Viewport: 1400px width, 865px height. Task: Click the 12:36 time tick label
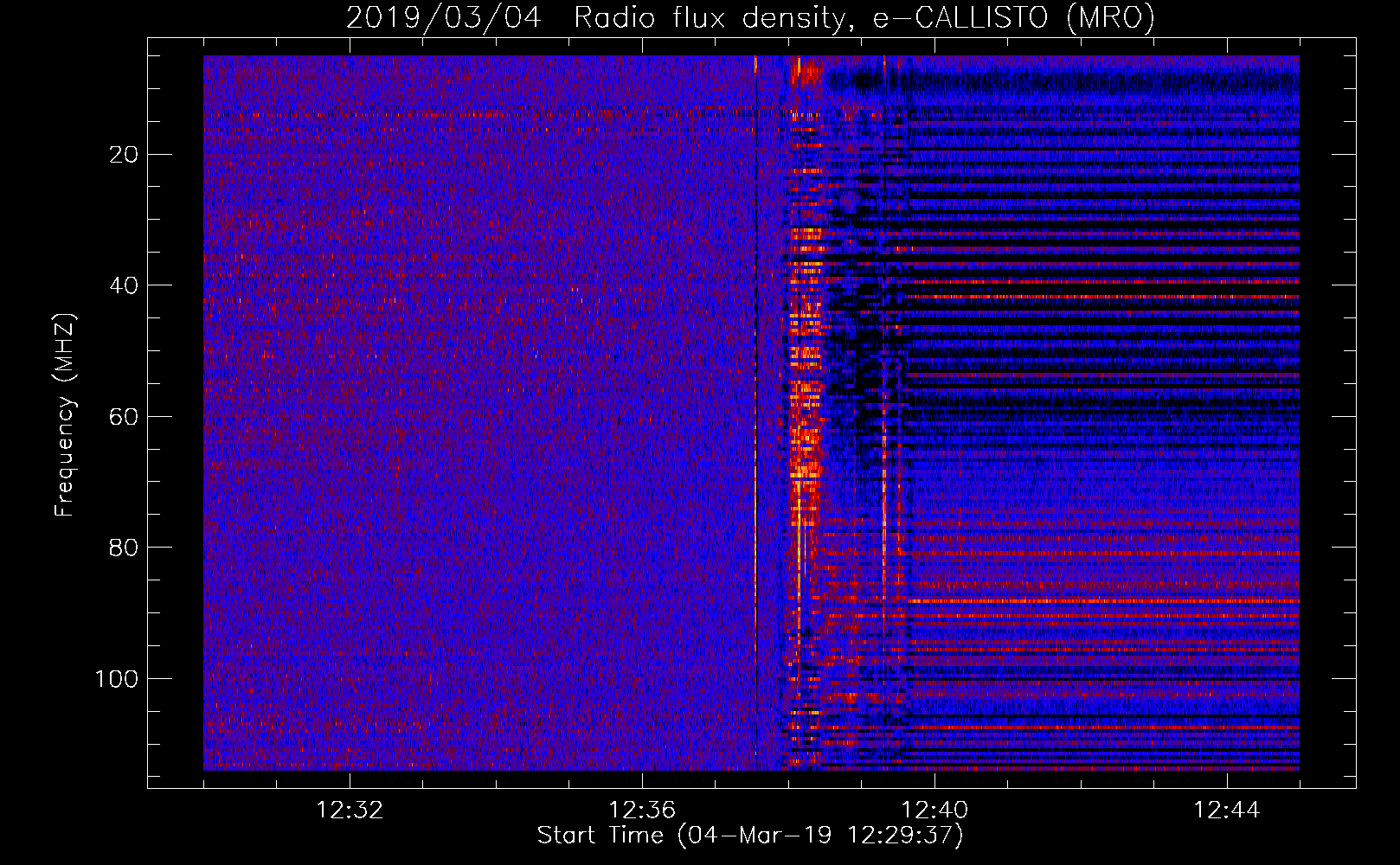[x=642, y=811]
